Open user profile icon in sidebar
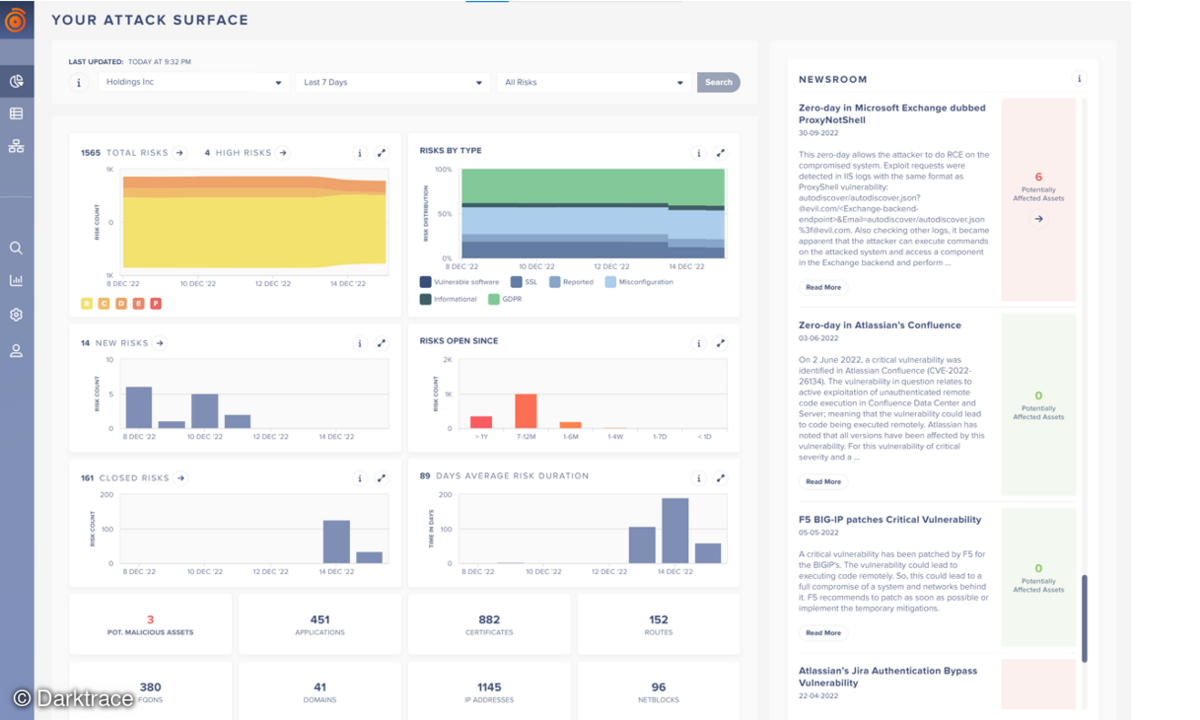 pyautogui.click(x=16, y=351)
